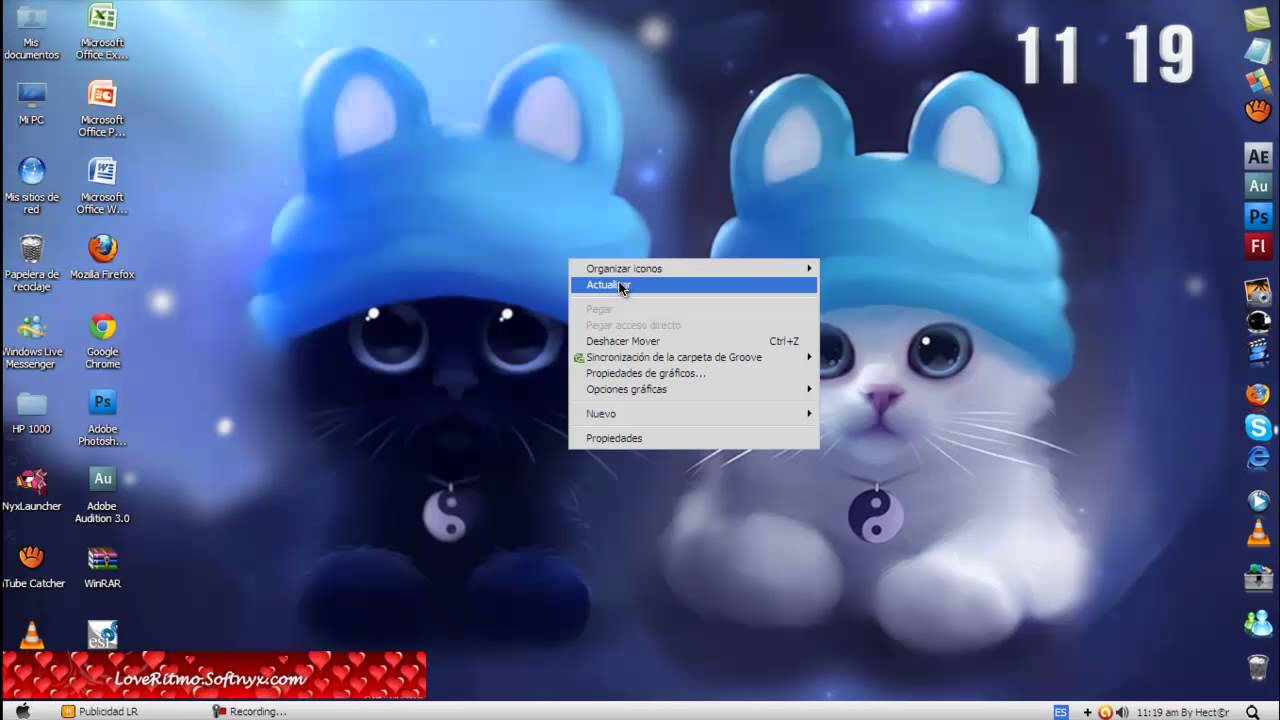Launch Windows Live Messenger desktop shortcut
The image size is (1280, 720).
(x=32, y=341)
